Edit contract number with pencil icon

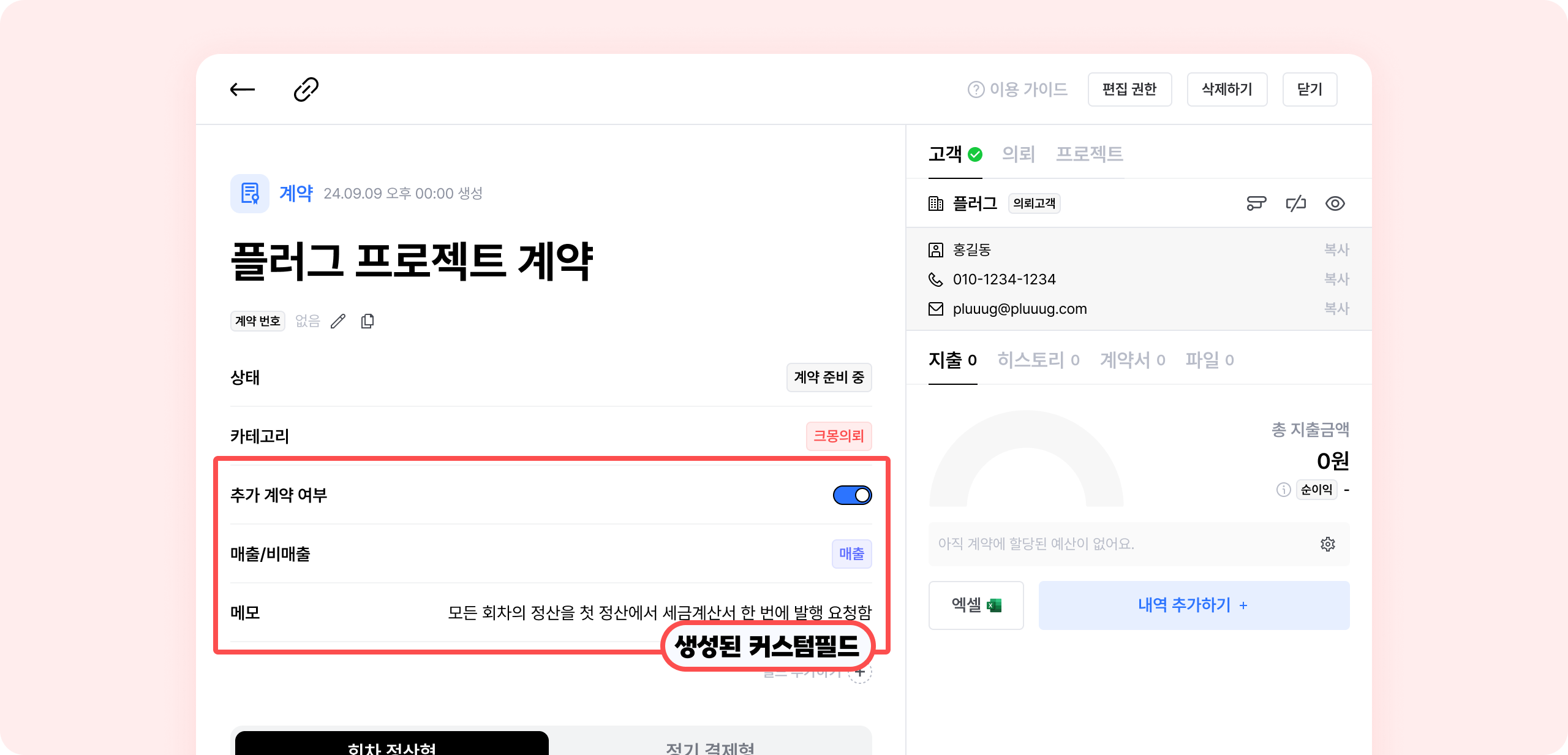pyautogui.click(x=338, y=321)
